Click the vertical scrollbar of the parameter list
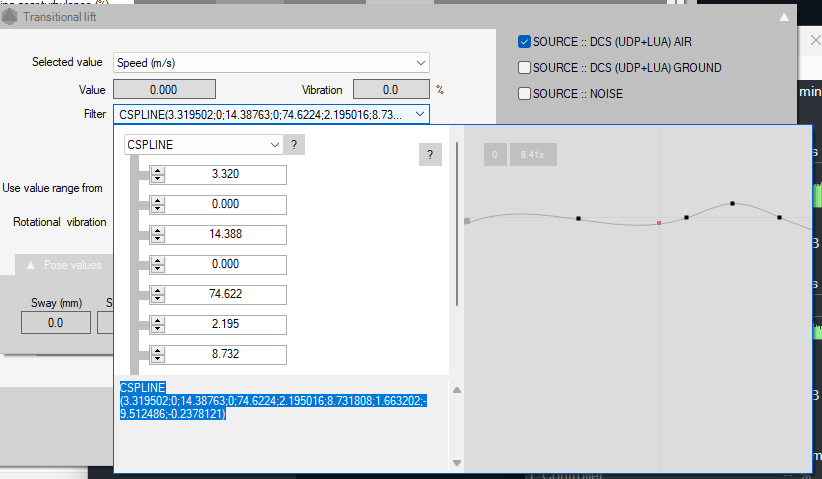822x479 pixels. (x=457, y=225)
